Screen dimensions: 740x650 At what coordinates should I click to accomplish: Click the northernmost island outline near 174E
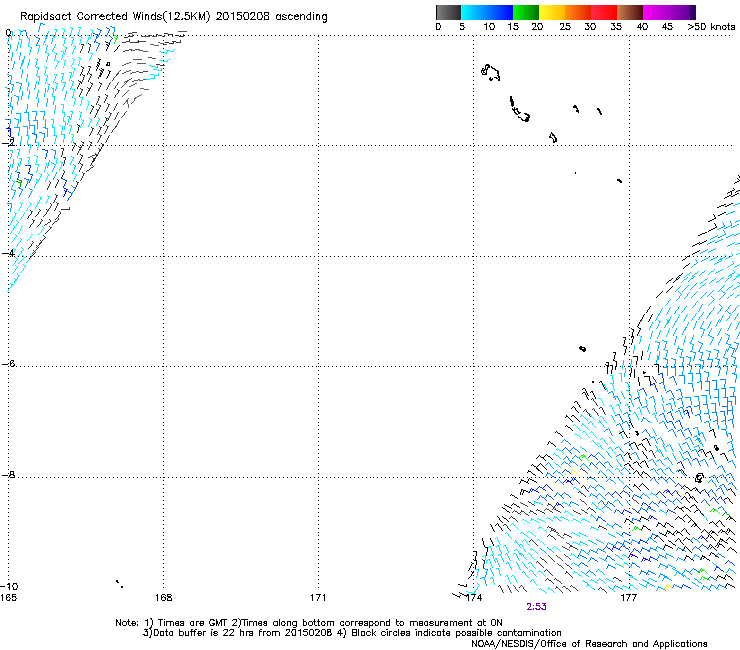[x=490, y=73]
